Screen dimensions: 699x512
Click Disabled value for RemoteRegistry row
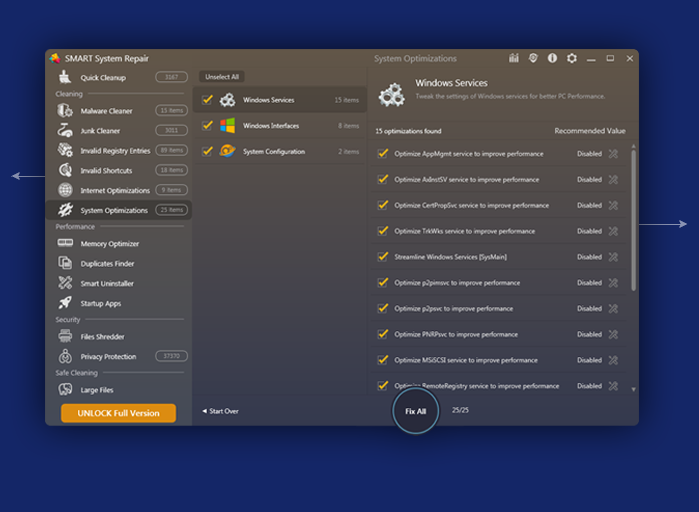[589, 386]
